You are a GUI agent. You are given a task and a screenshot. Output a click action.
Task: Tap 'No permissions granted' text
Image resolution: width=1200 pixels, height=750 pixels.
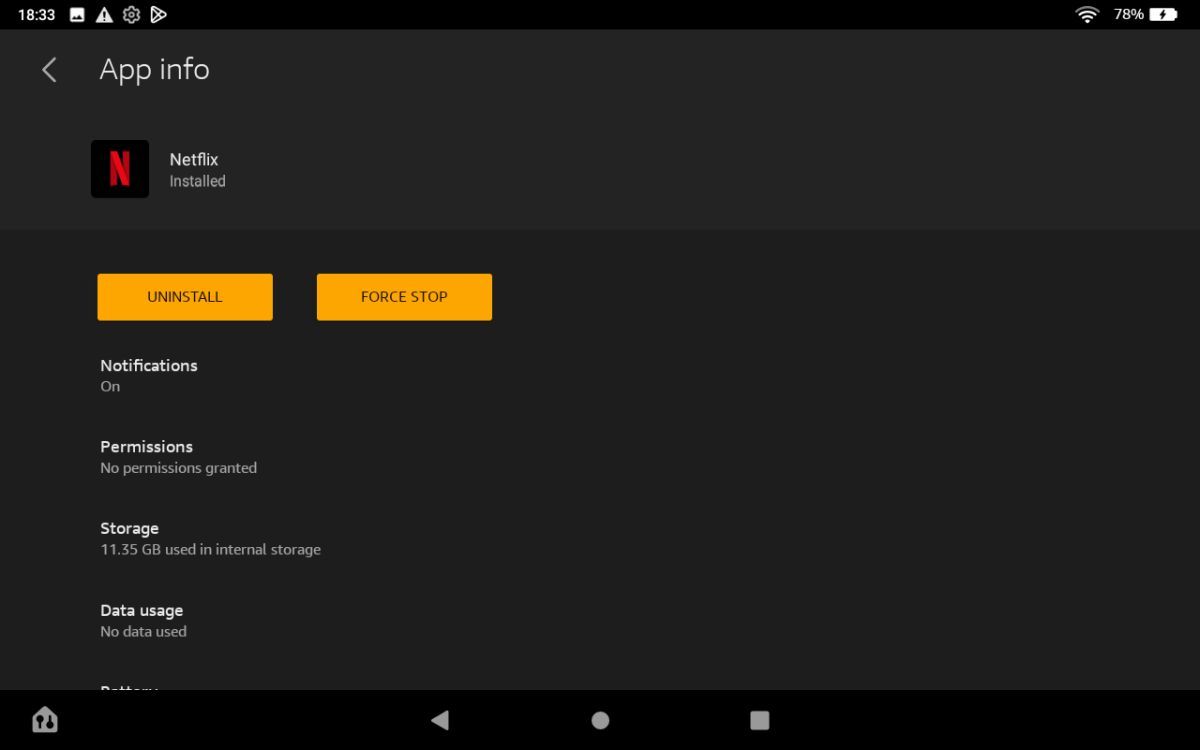click(178, 468)
